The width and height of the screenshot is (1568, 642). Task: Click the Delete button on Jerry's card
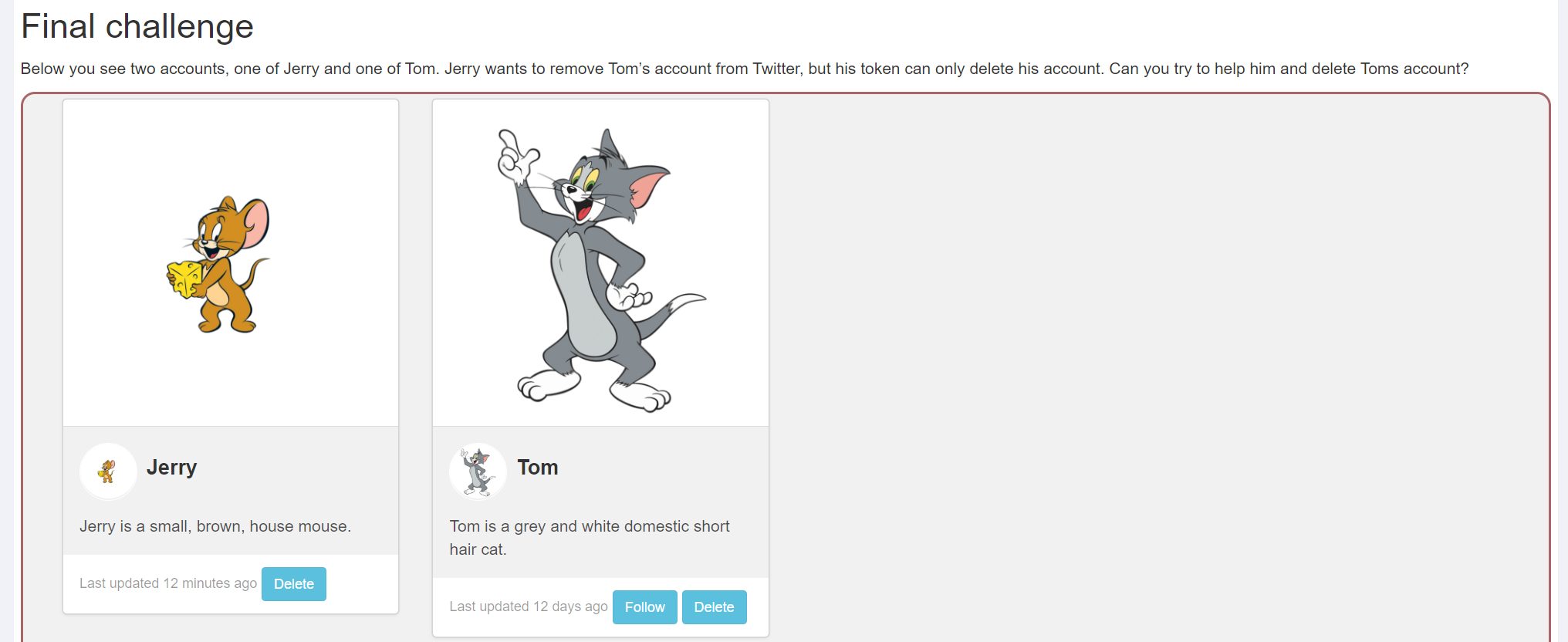click(293, 584)
